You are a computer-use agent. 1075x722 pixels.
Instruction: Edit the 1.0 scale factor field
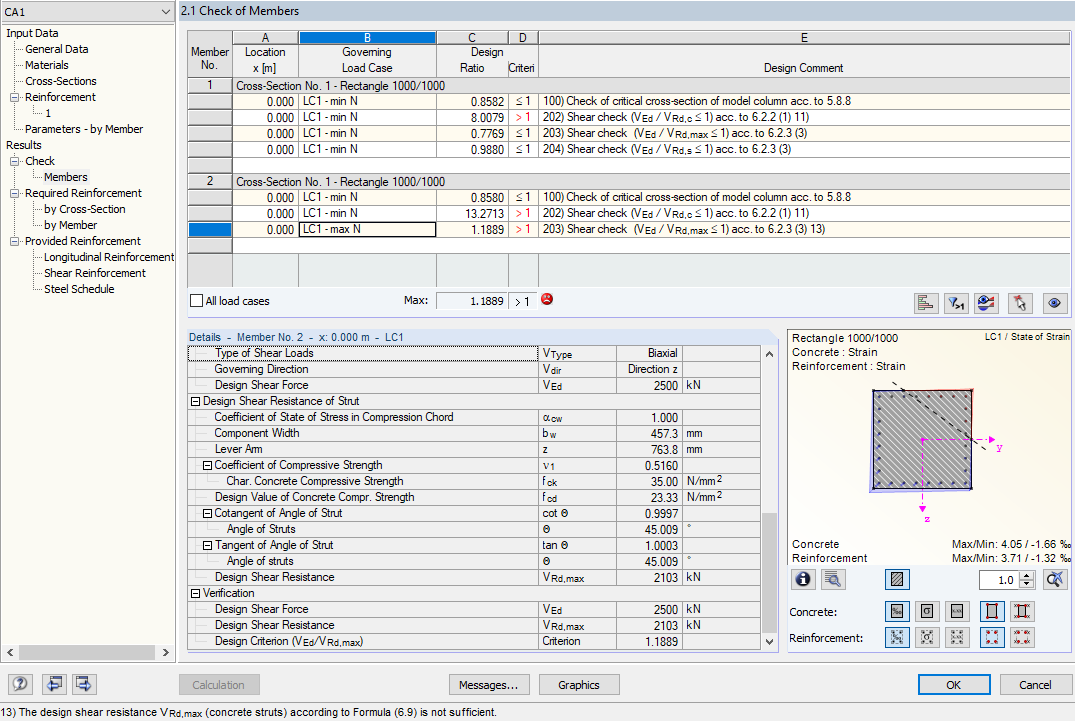pos(1000,580)
